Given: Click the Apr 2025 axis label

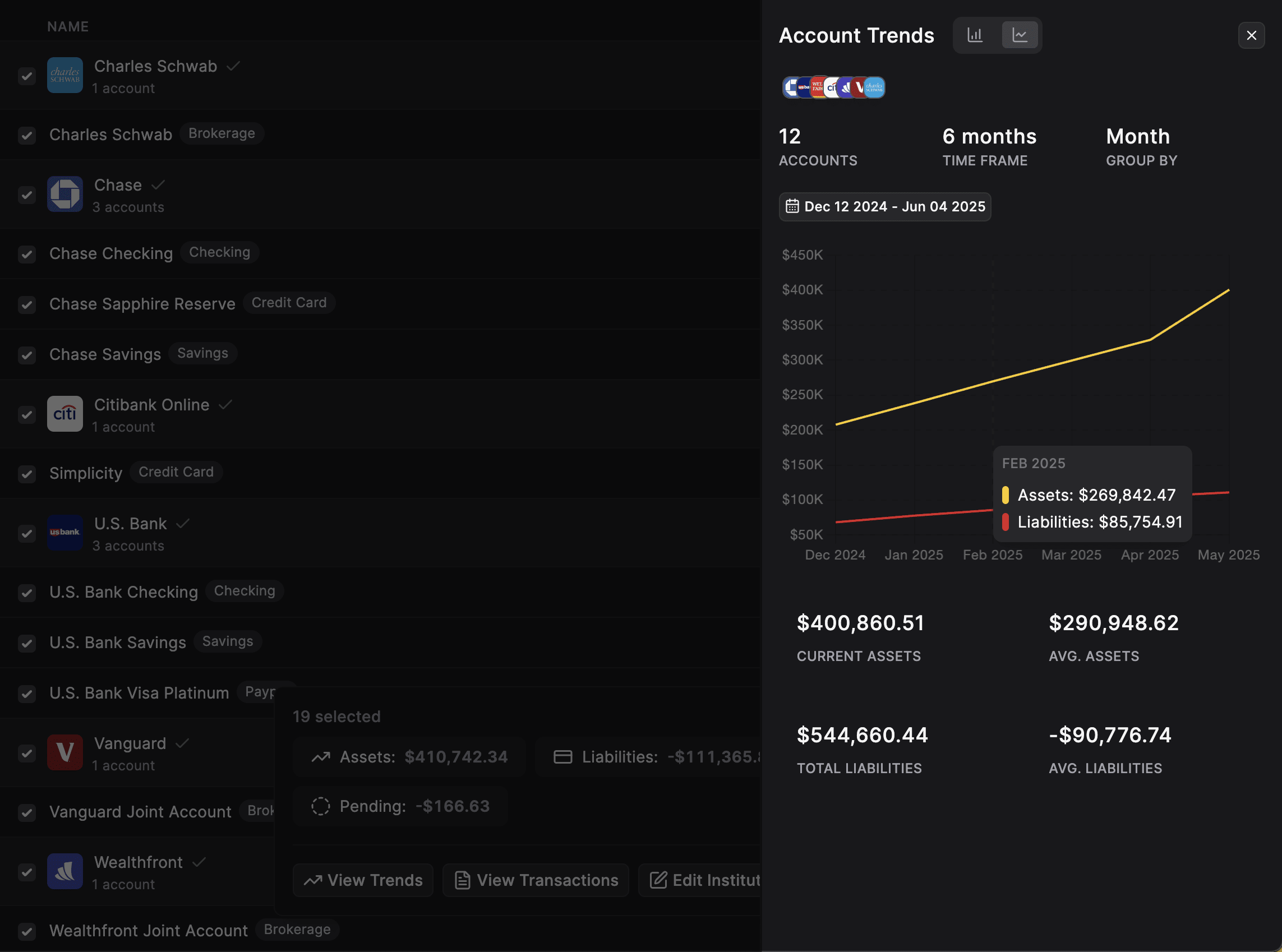Looking at the screenshot, I should click(x=1150, y=555).
